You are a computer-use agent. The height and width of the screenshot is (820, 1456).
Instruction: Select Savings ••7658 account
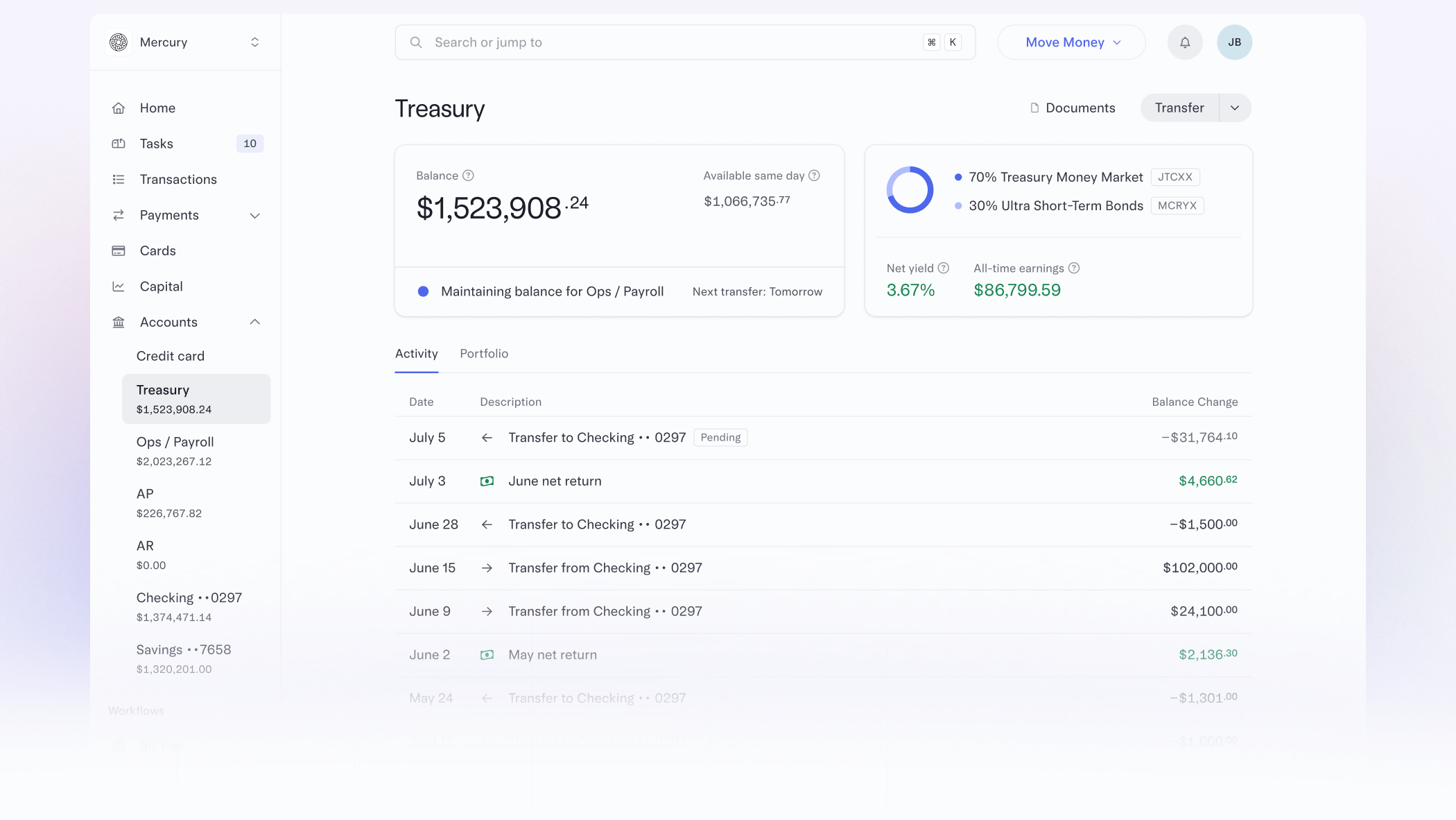[184, 659]
